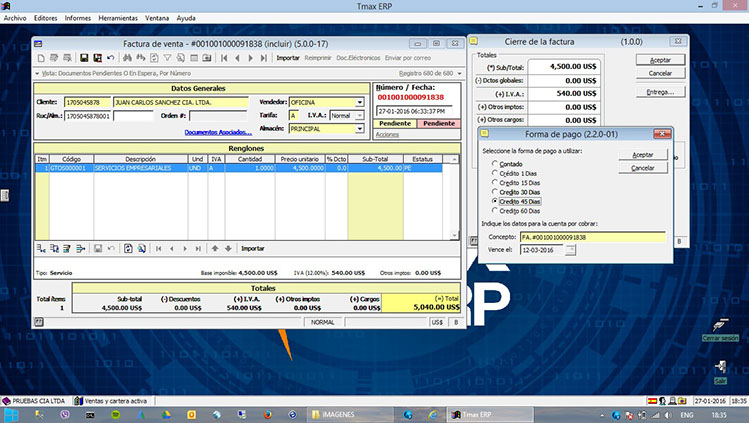Go to the last record with the toolbar arrow
The height and width of the screenshot is (423, 749).
(263, 58)
